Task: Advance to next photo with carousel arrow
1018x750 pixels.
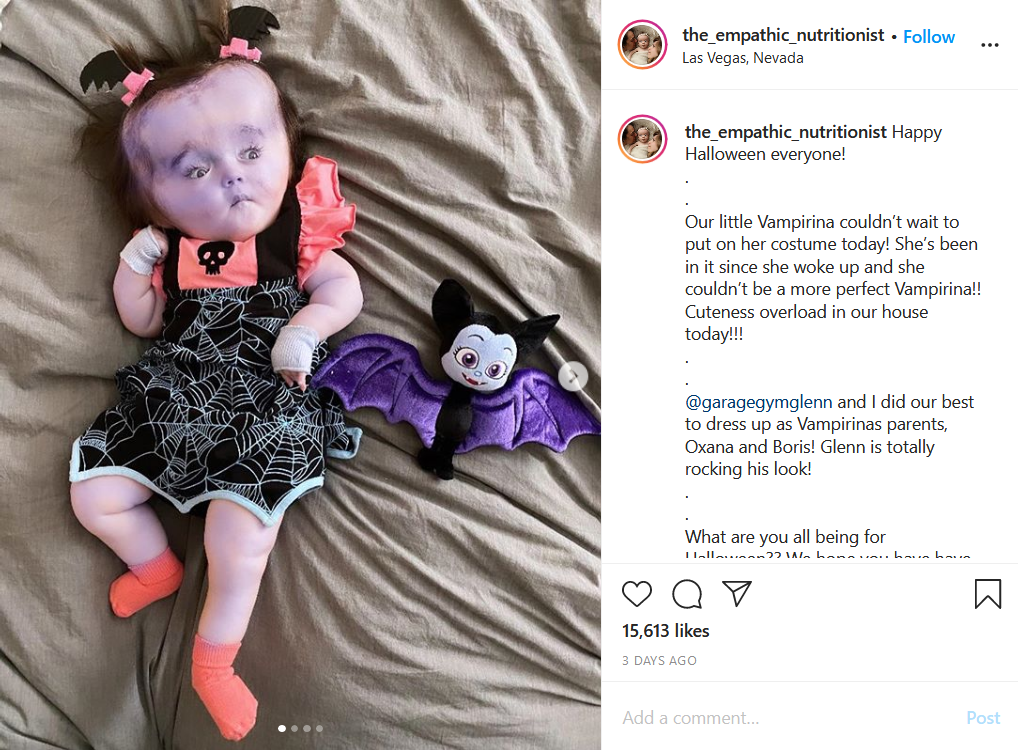Action: (x=573, y=376)
